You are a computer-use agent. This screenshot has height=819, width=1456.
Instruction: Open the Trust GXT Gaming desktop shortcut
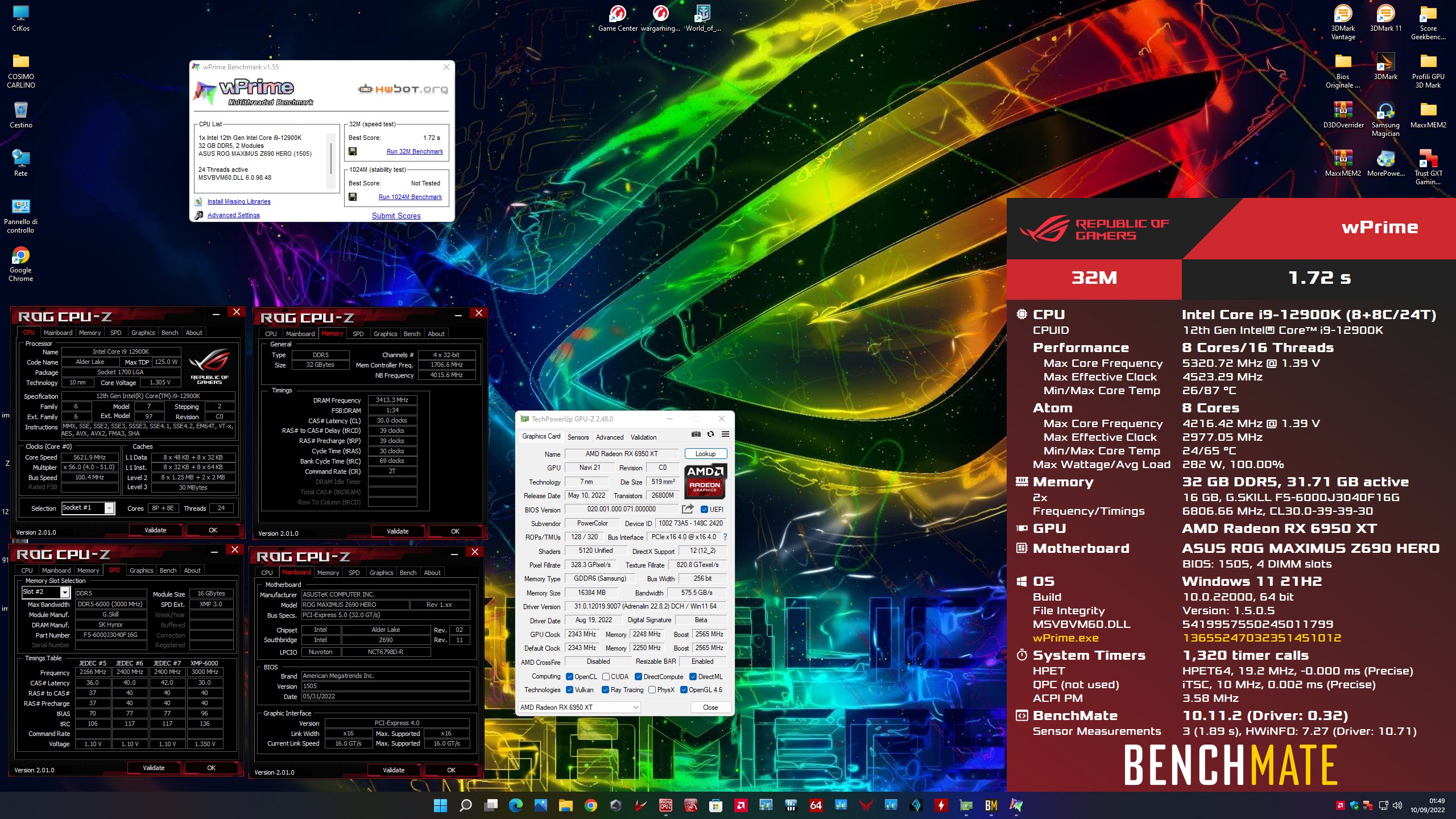pos(1428,168)
